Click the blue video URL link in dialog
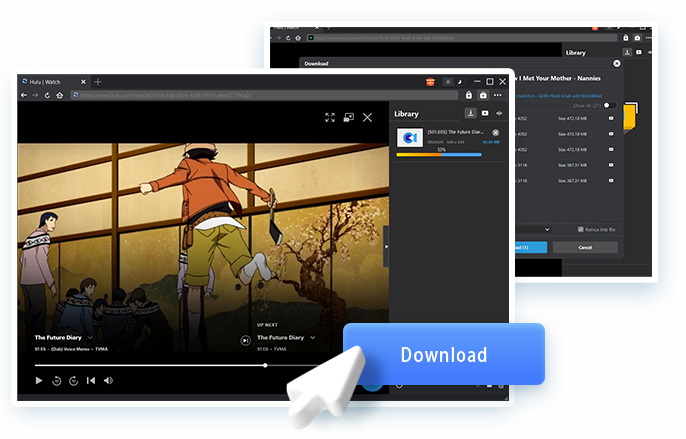This screenshot has width=686, height=439. (560, 95)
